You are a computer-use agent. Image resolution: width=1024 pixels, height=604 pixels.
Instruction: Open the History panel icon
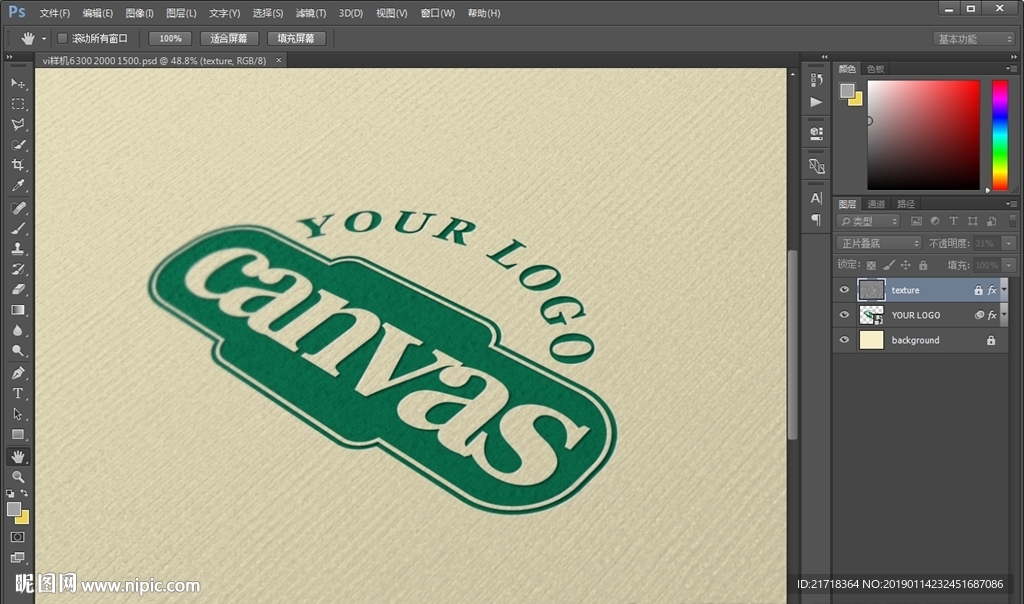tap(816, 80)
